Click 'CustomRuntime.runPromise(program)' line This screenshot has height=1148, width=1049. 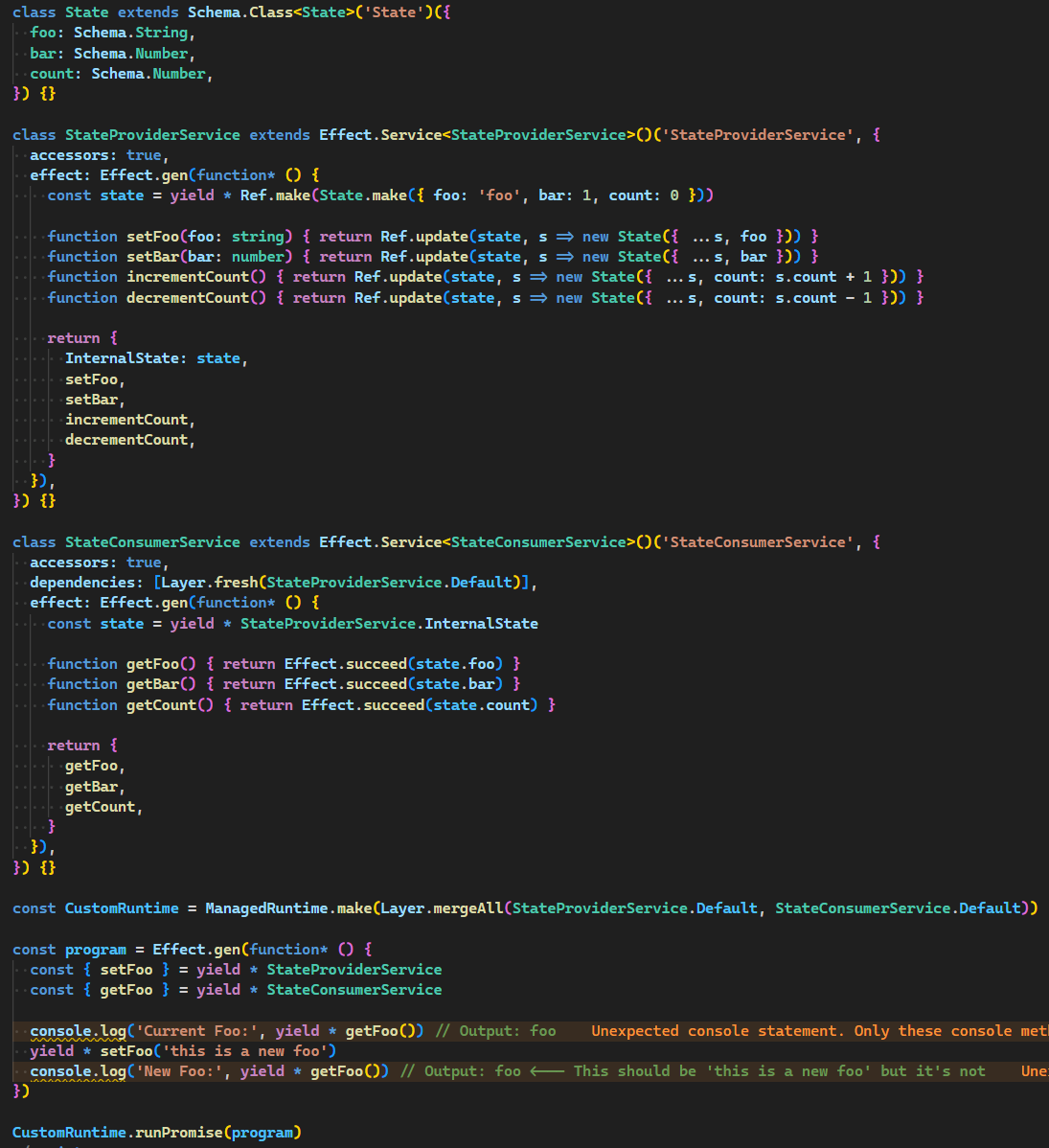[x=157, y=1133]
